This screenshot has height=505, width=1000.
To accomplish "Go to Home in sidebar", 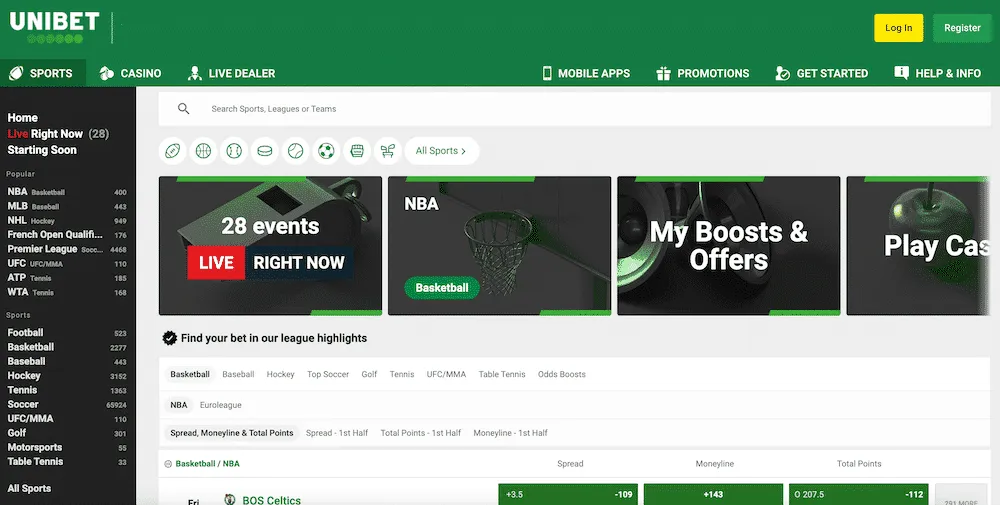I will [x=22, y=118].
